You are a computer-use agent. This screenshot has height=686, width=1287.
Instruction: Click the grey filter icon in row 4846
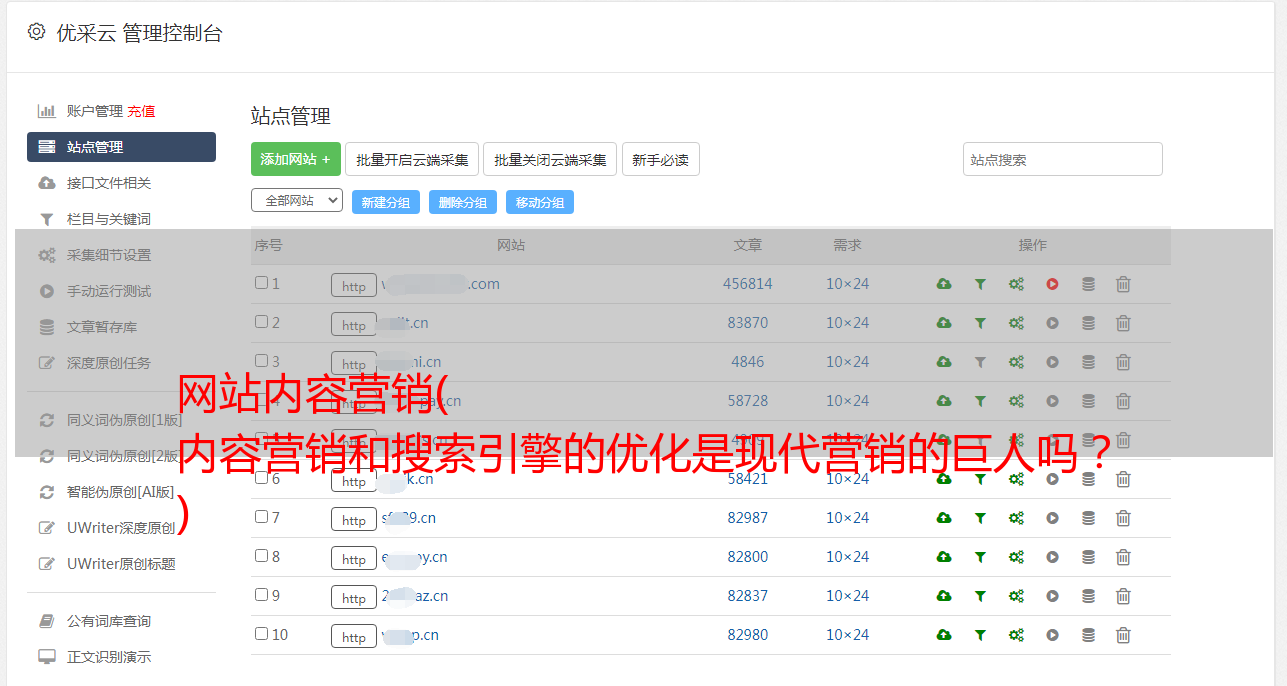coord(980,362)
